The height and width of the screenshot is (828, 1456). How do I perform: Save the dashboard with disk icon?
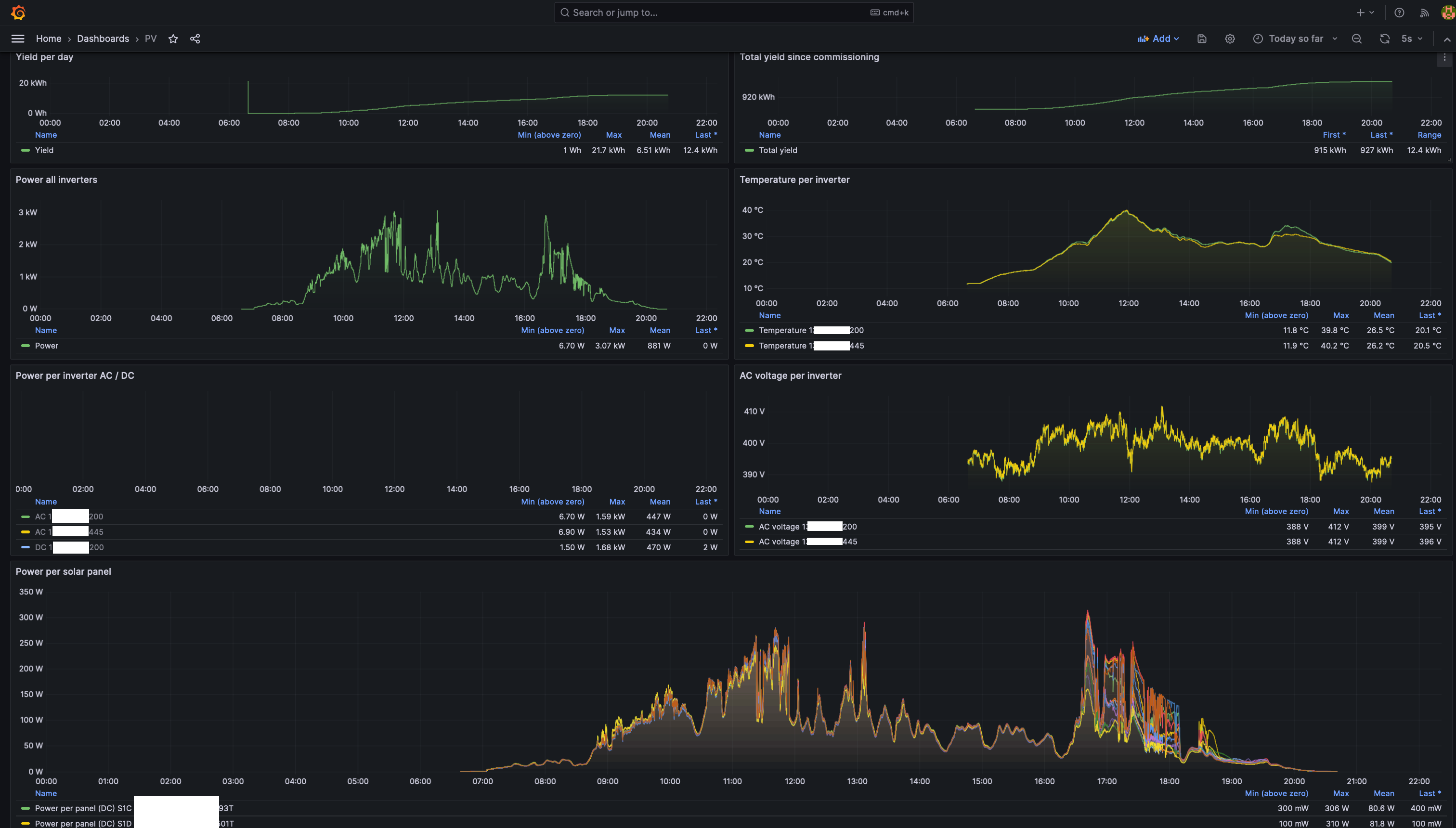coord(1202,39)
